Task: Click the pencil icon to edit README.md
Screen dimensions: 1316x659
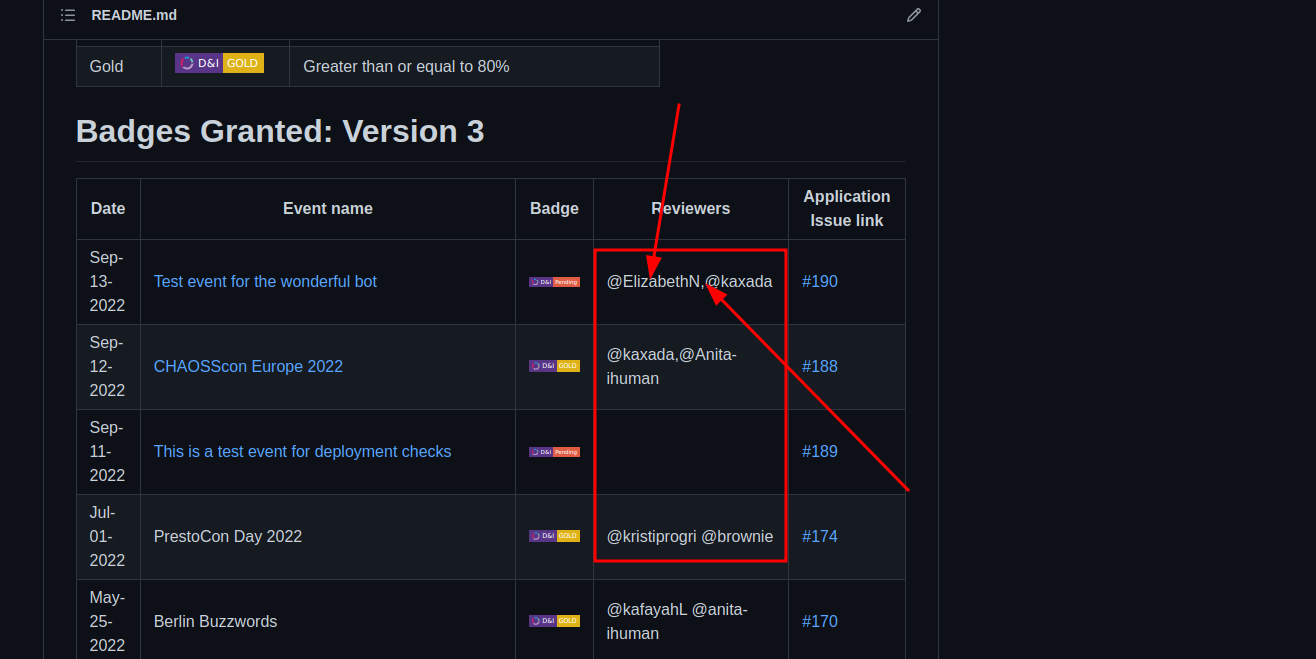Action: (913, 15)
